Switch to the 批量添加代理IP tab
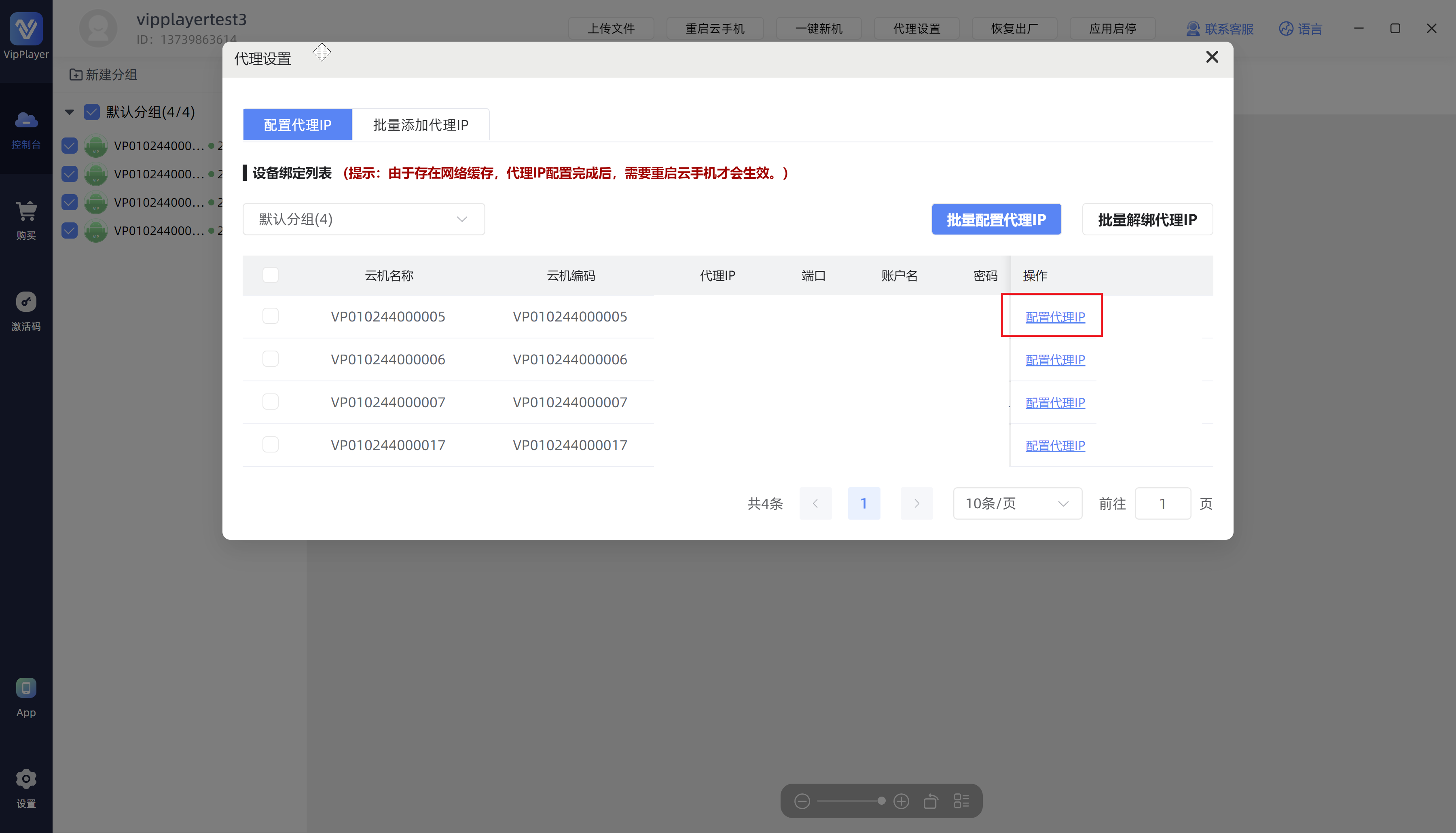 coord(421,125)
